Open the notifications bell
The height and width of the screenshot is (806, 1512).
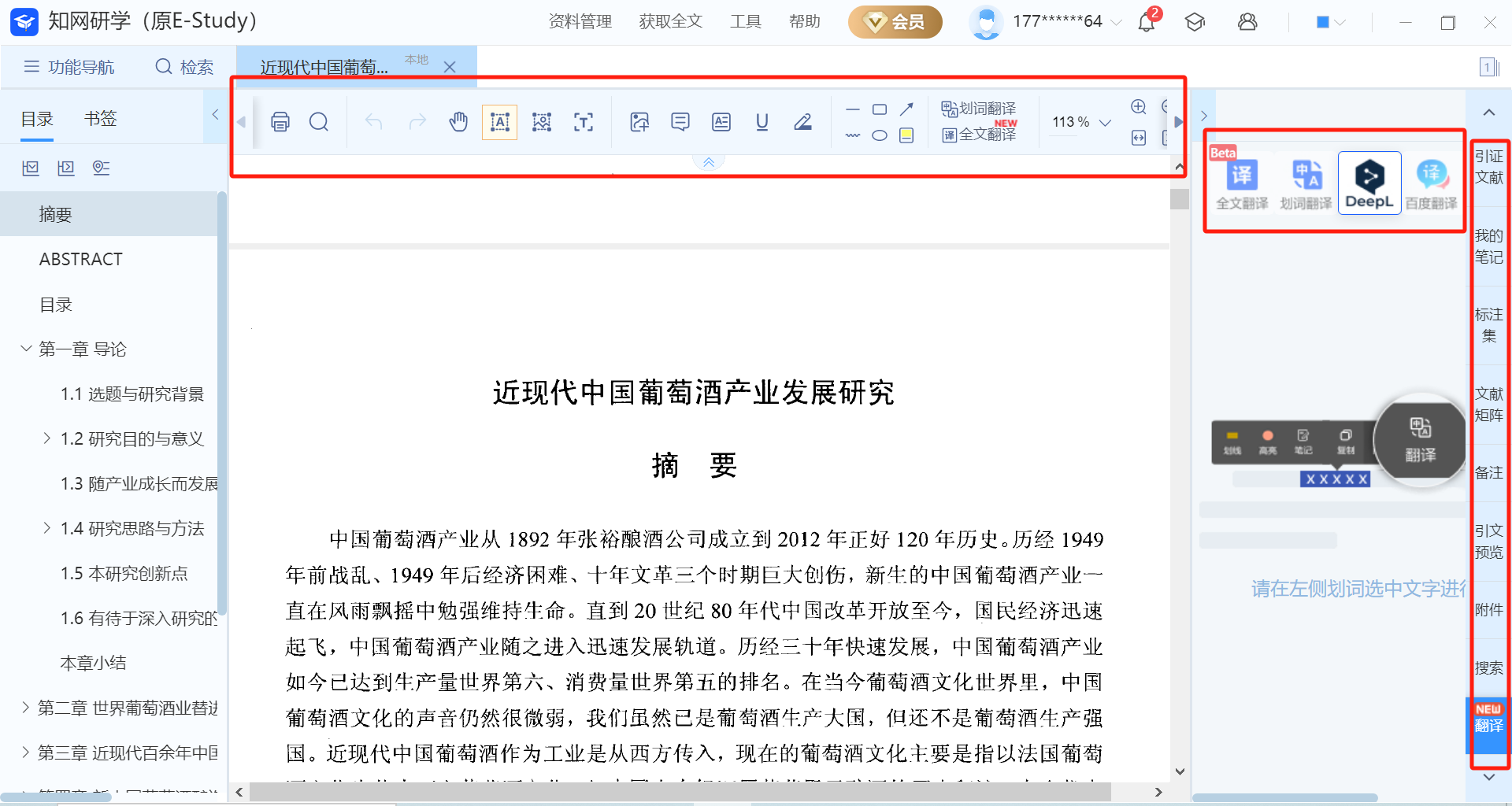[1147, 22]
